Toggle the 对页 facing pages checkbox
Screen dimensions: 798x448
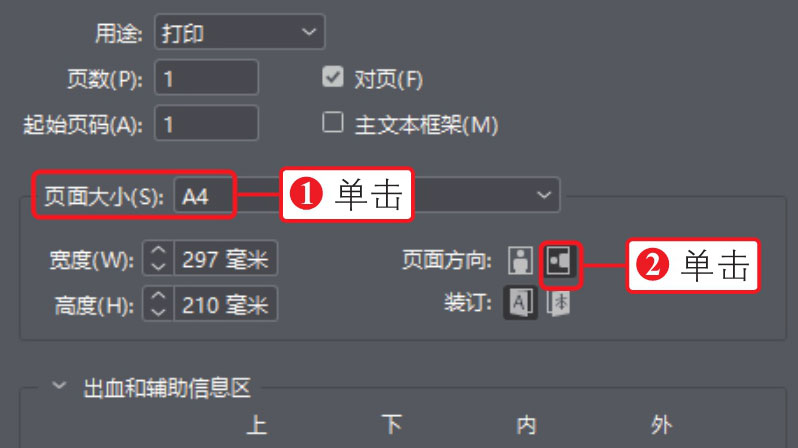pos(333,77)
